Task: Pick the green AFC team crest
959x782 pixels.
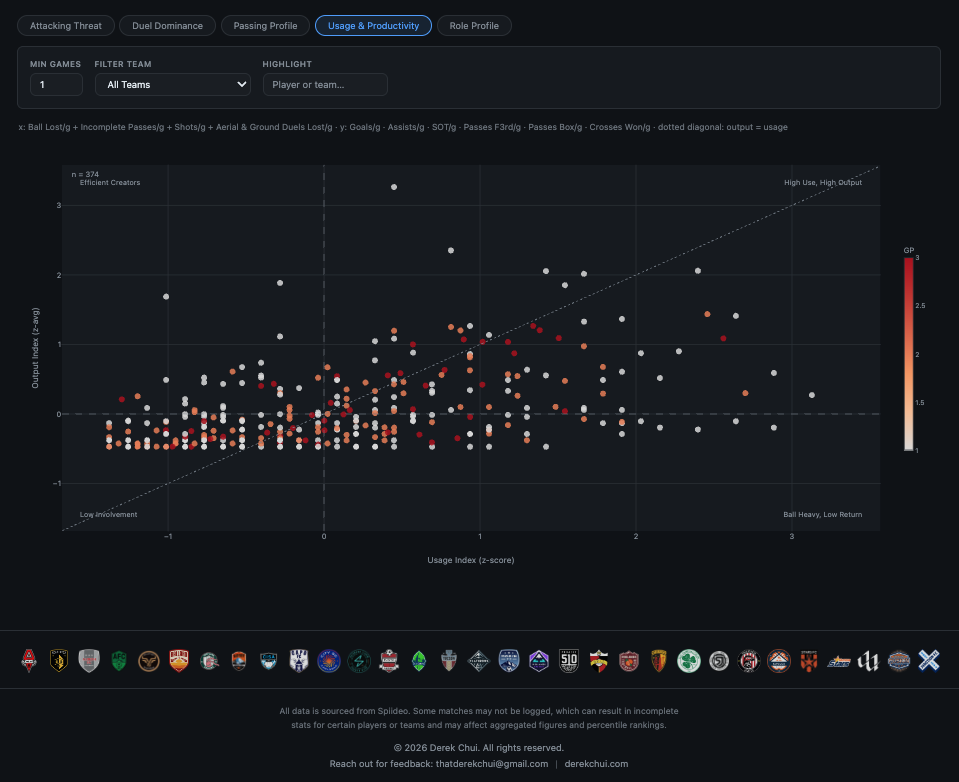Action: pyautogui.click(x=119, y=660)
